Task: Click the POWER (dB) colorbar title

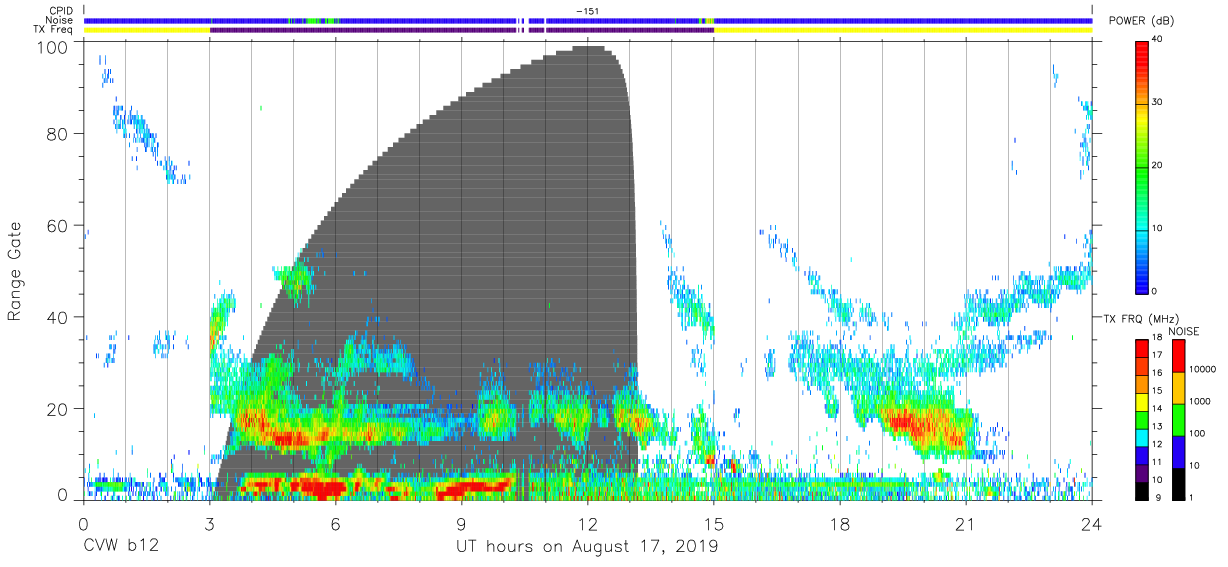Action: pos(1141,22)
